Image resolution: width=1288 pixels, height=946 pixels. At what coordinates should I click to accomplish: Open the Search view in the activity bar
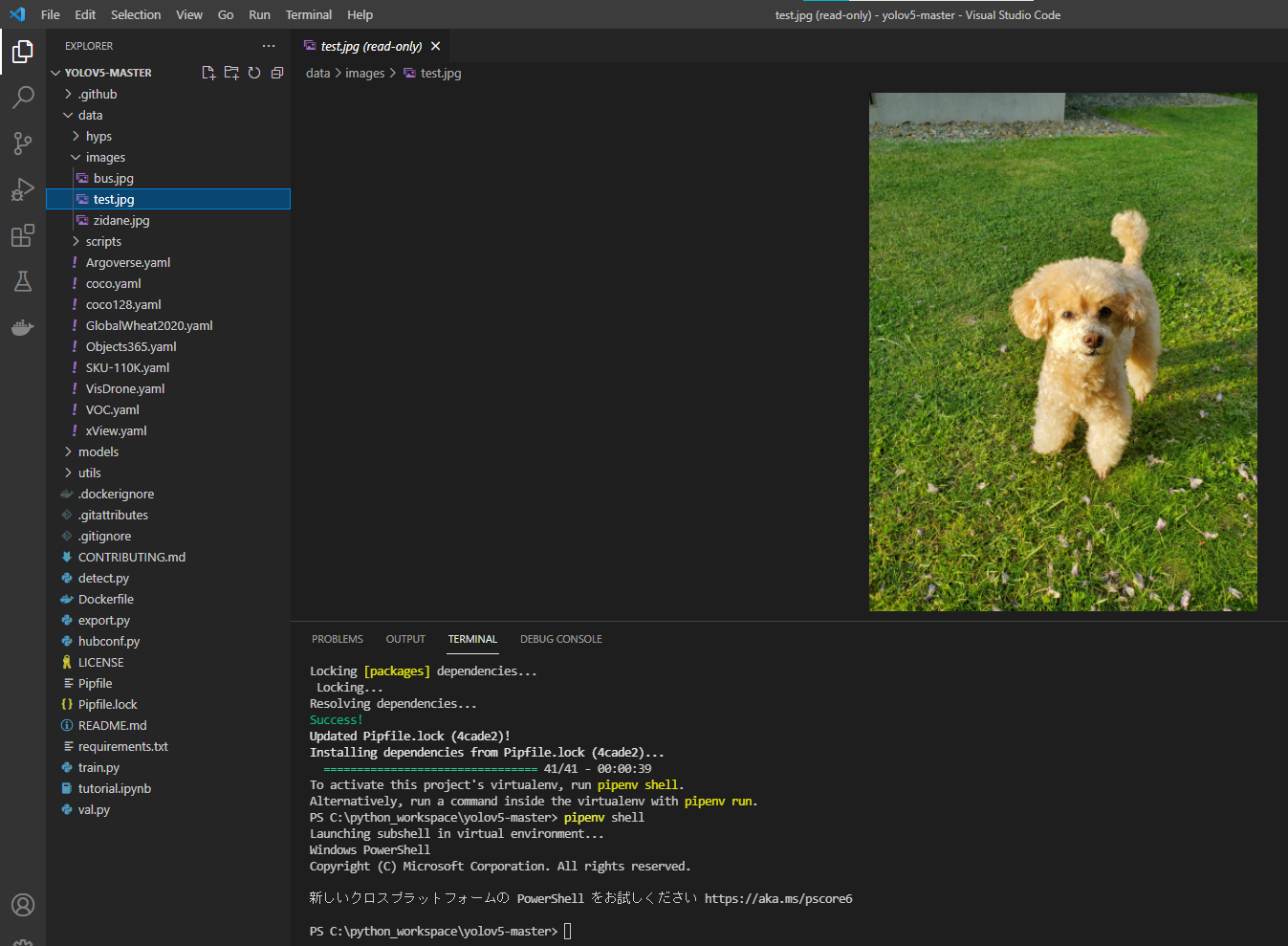23,97
